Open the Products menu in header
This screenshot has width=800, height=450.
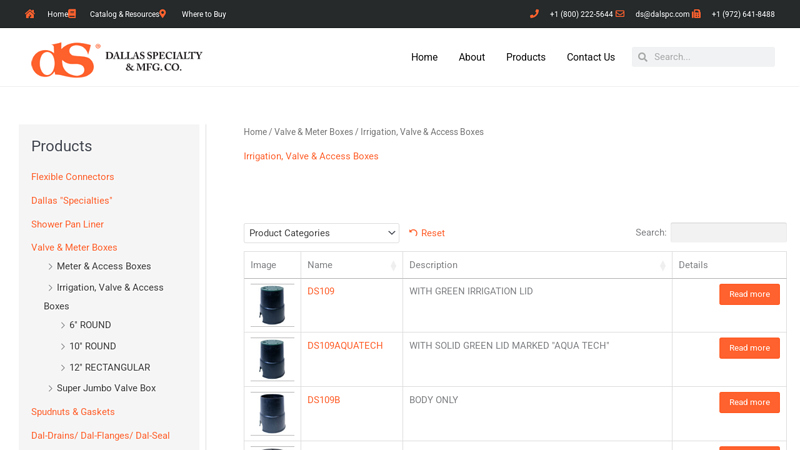pyautogui.click(x=525, y=57)
